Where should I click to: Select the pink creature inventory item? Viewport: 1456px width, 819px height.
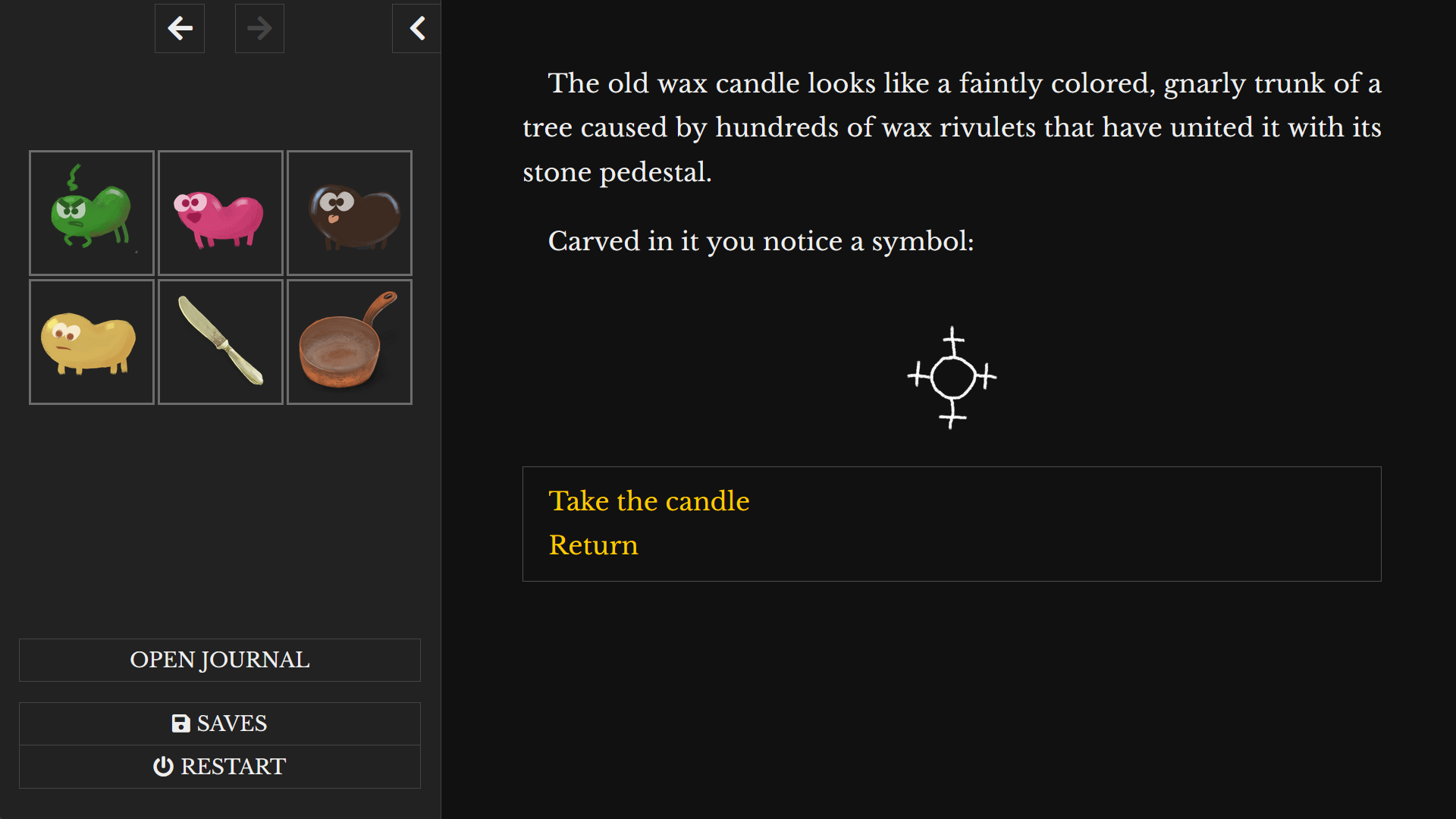pyautogui.click(x=221, y=213)
